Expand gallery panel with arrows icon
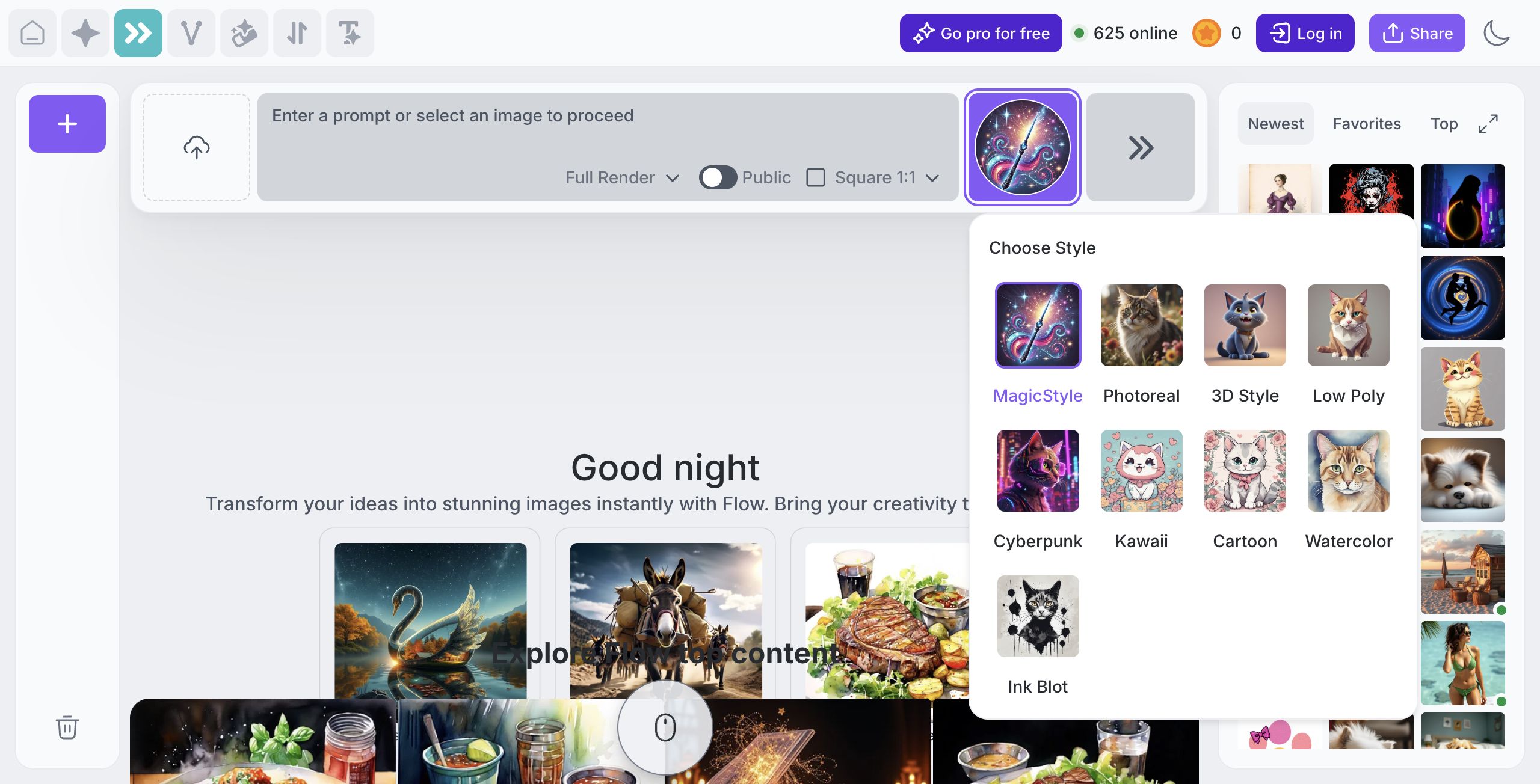Viewport: 1540px width, 784px height. [x=1488, y=124]
